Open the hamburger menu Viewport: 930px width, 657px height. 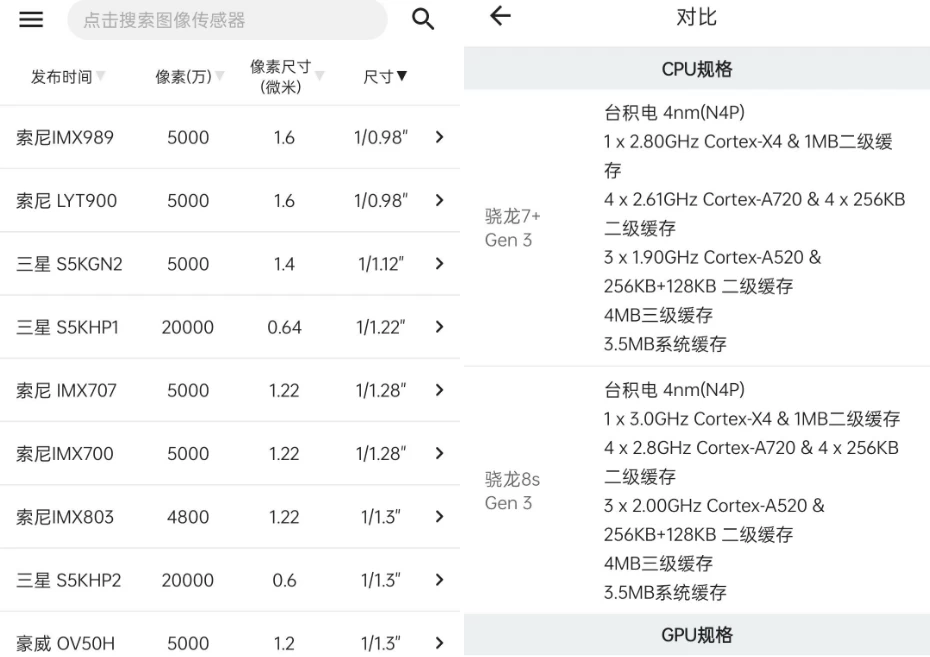point(31,20)
